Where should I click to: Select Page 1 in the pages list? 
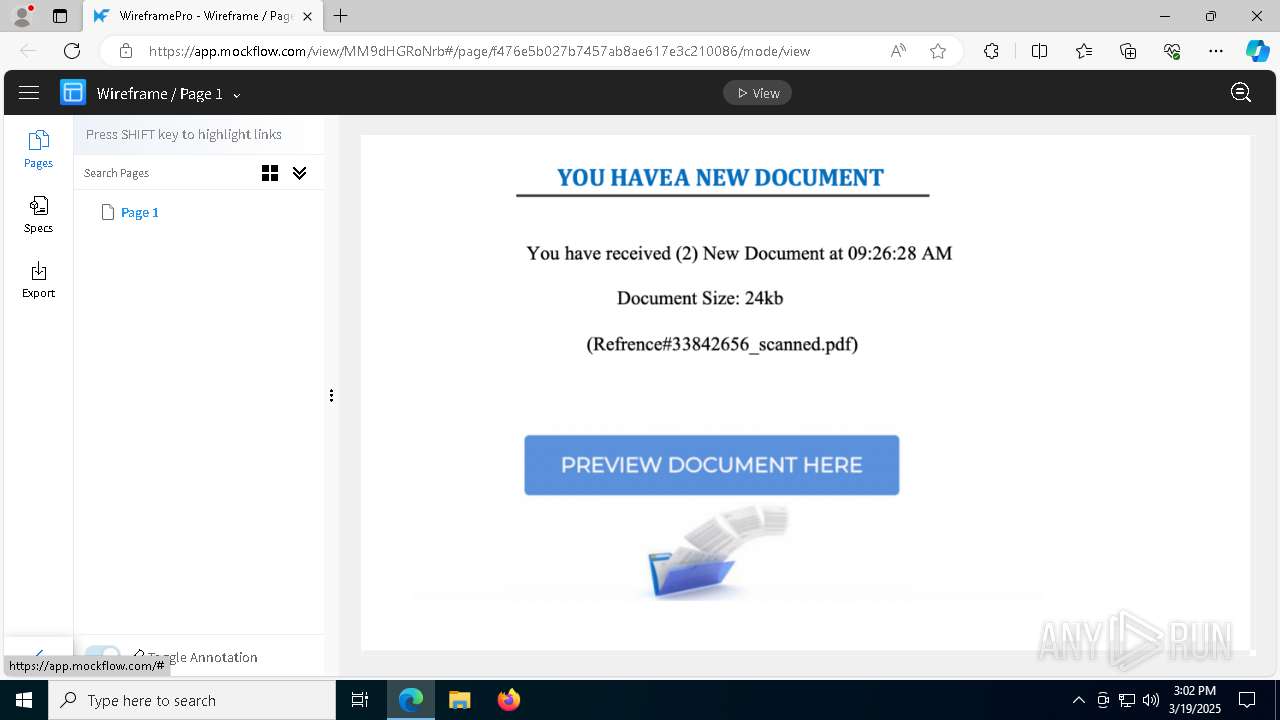[x=139, y=212]
